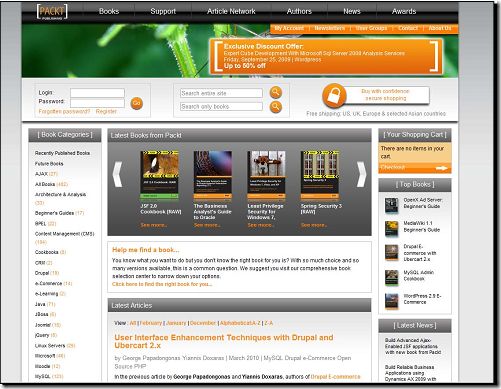Filter Latest Articles by February
501x389 pixels.
(x=151, y=323)
